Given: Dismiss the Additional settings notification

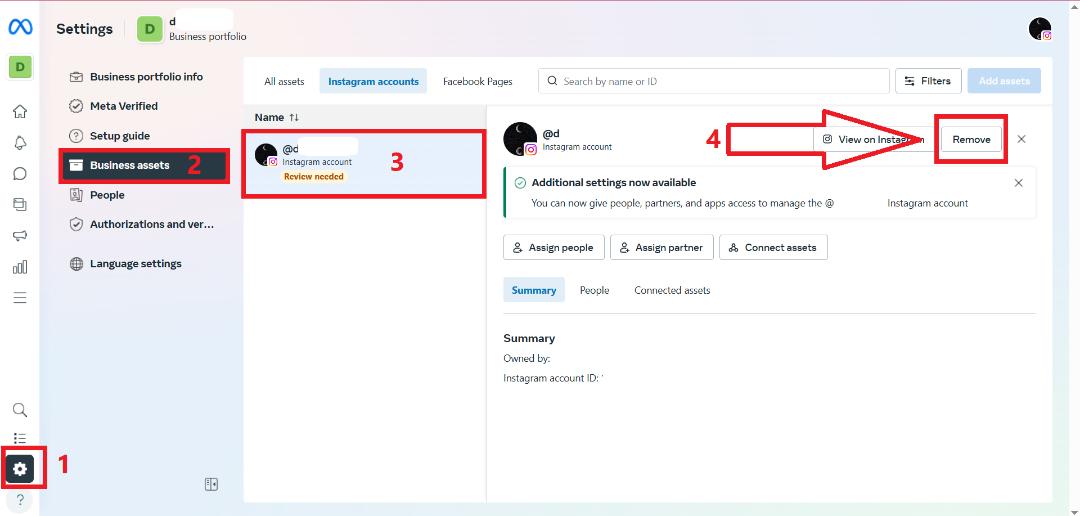Looking at the screenshot, I should pos(1019,183).
